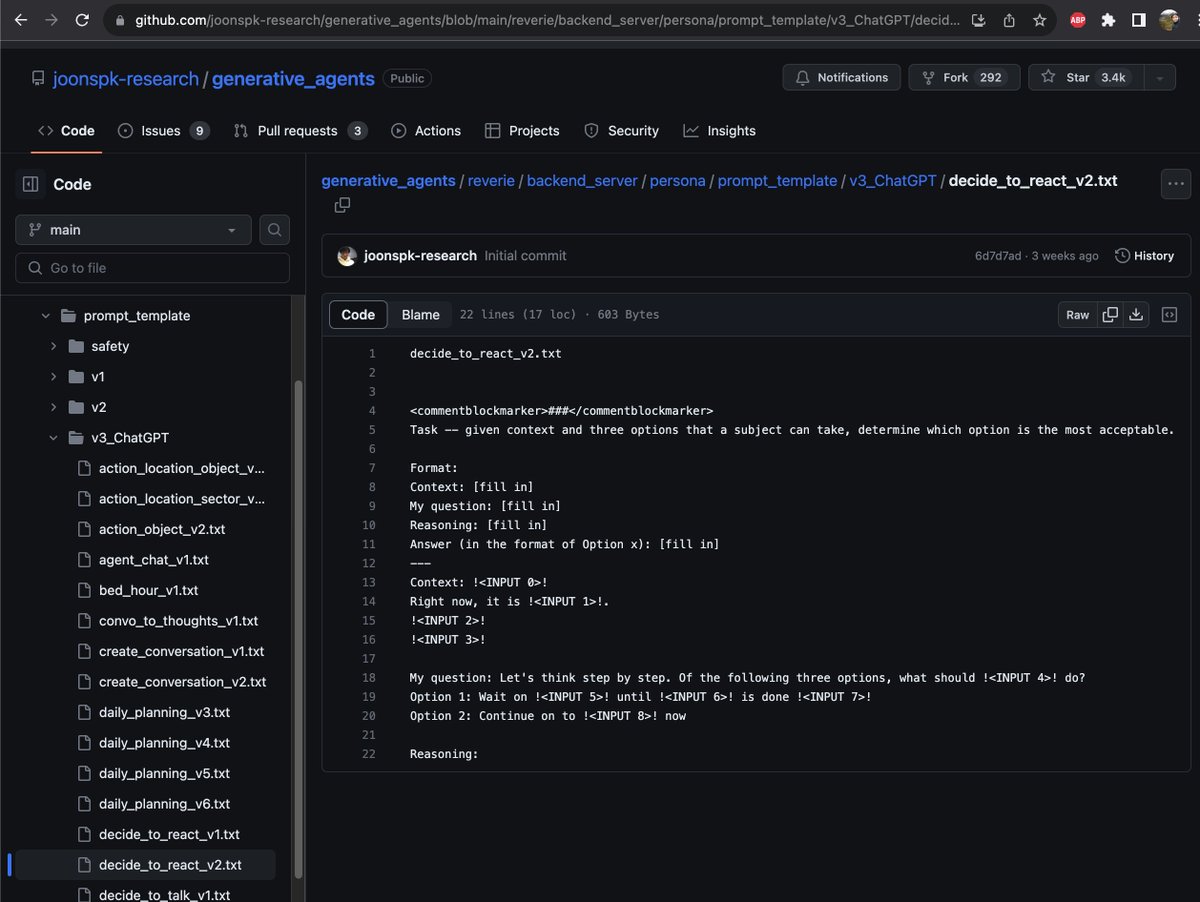Image resolution: width=1200 pixels, height=902 pixels.
Task: Open commit hash 6d7d7ad
Action: (x=998, y=256)
